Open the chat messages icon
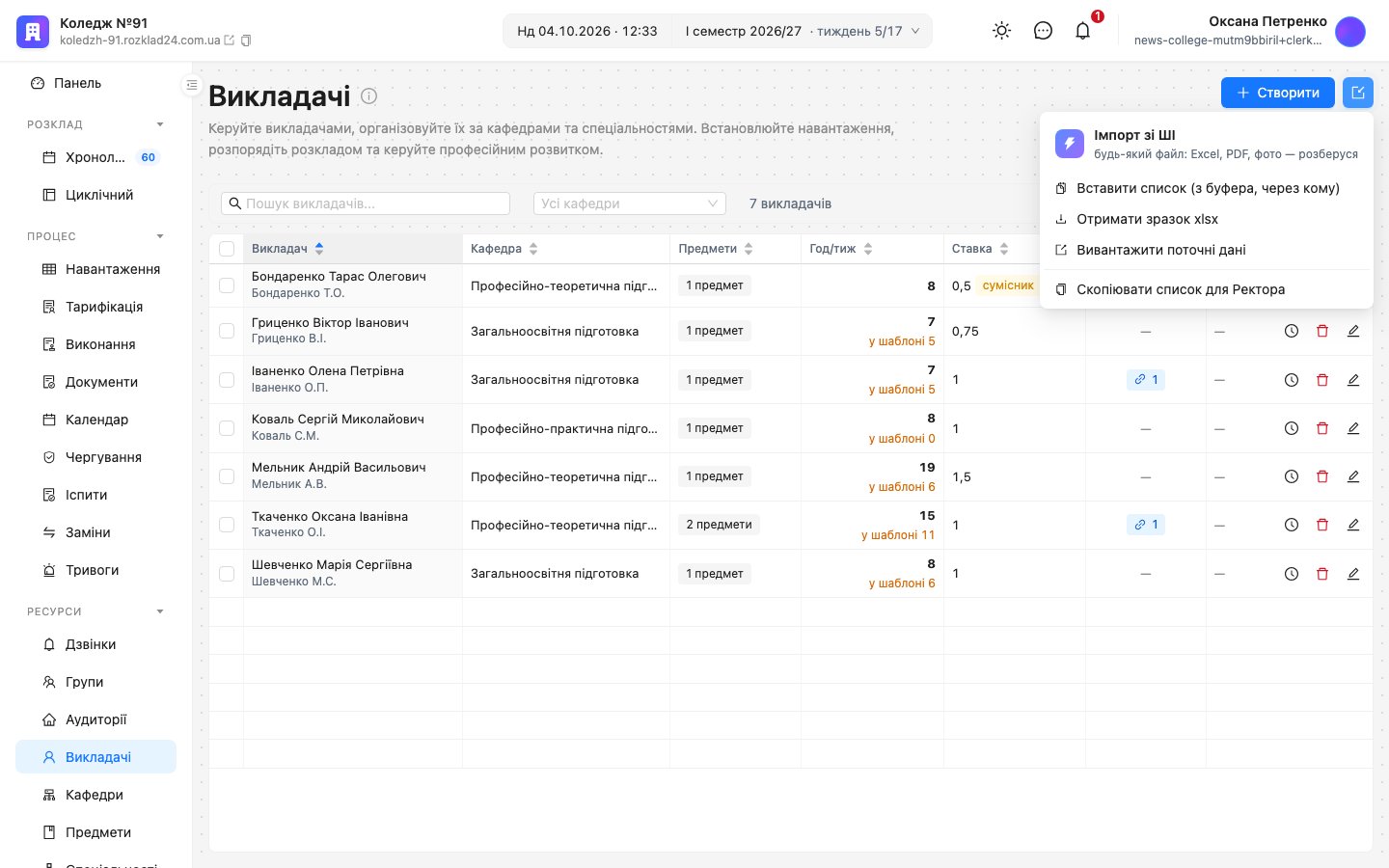This screenshot has height=868, width=1389. (x=1043, y=31)
